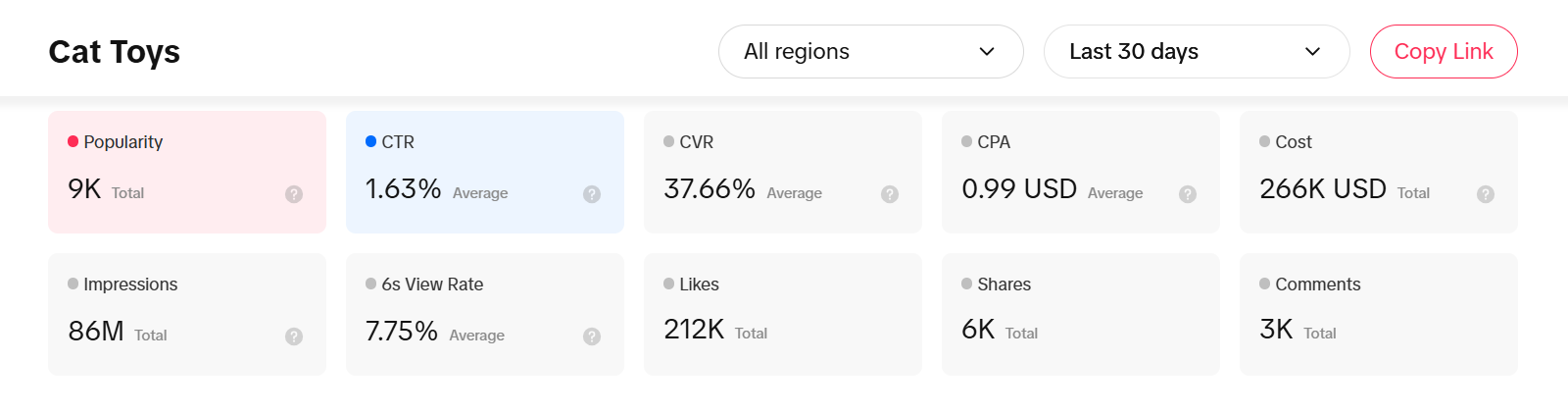Click the Impressions help question mark icon
The image size is (1568, 414).
point(294,336)
